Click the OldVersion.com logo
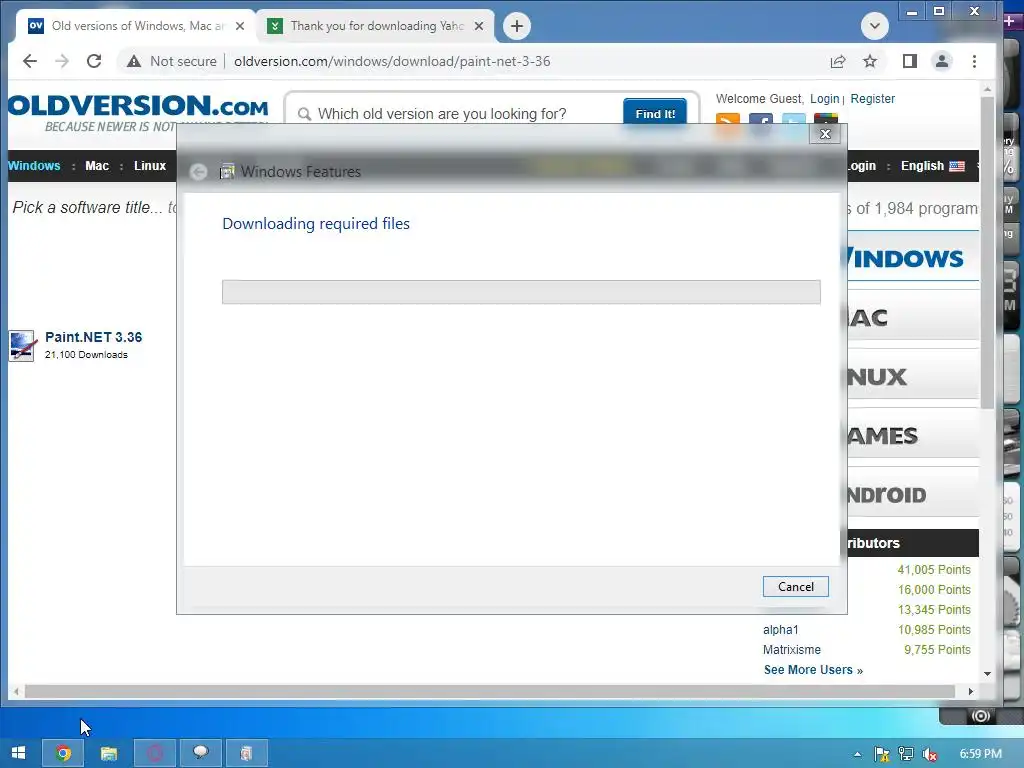 pyautogui.click(x=138, y=113)
